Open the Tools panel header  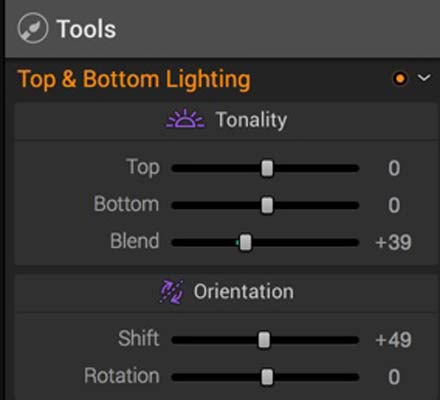click(x=222, y=29)
